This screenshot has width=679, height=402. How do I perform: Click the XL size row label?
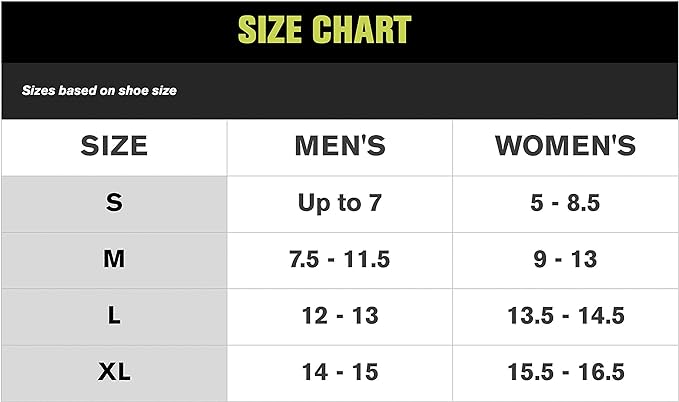click(x=114, y=373)
